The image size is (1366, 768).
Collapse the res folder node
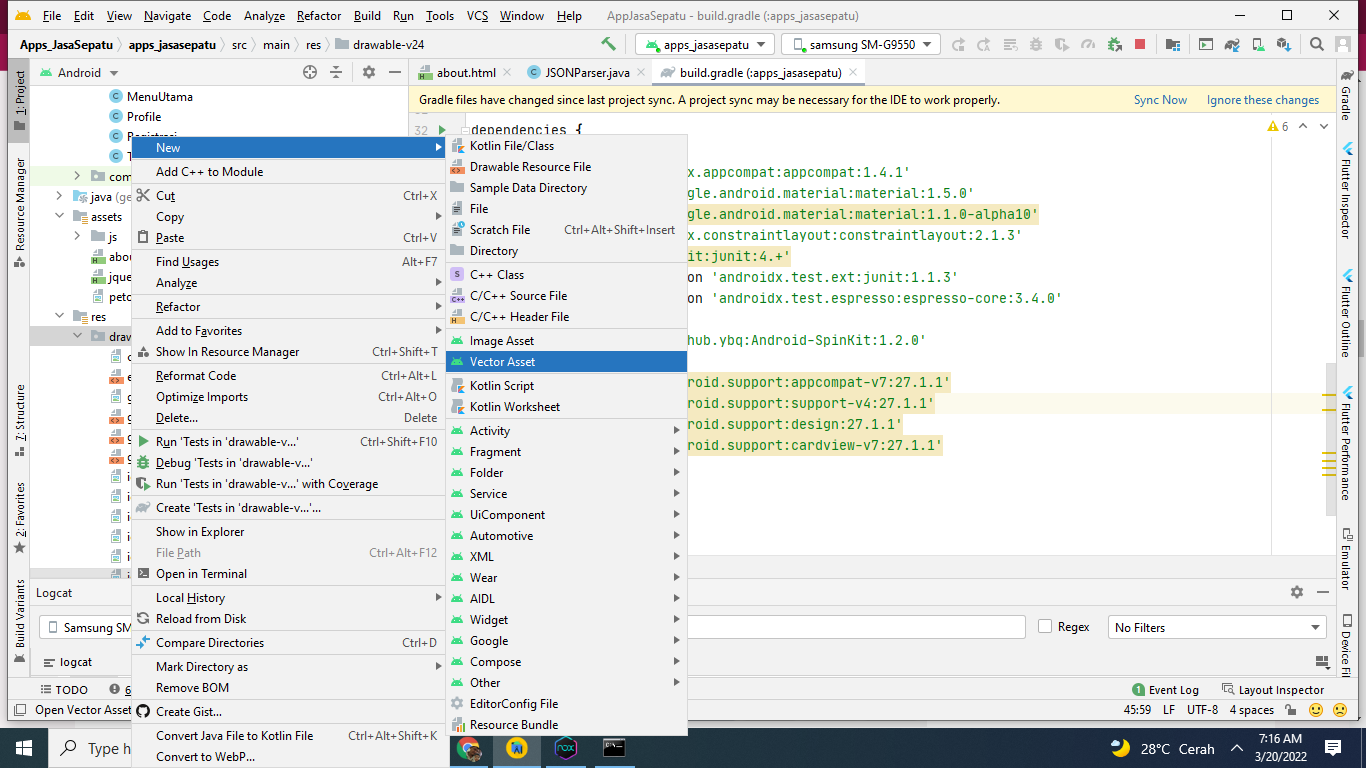[59, 317]
